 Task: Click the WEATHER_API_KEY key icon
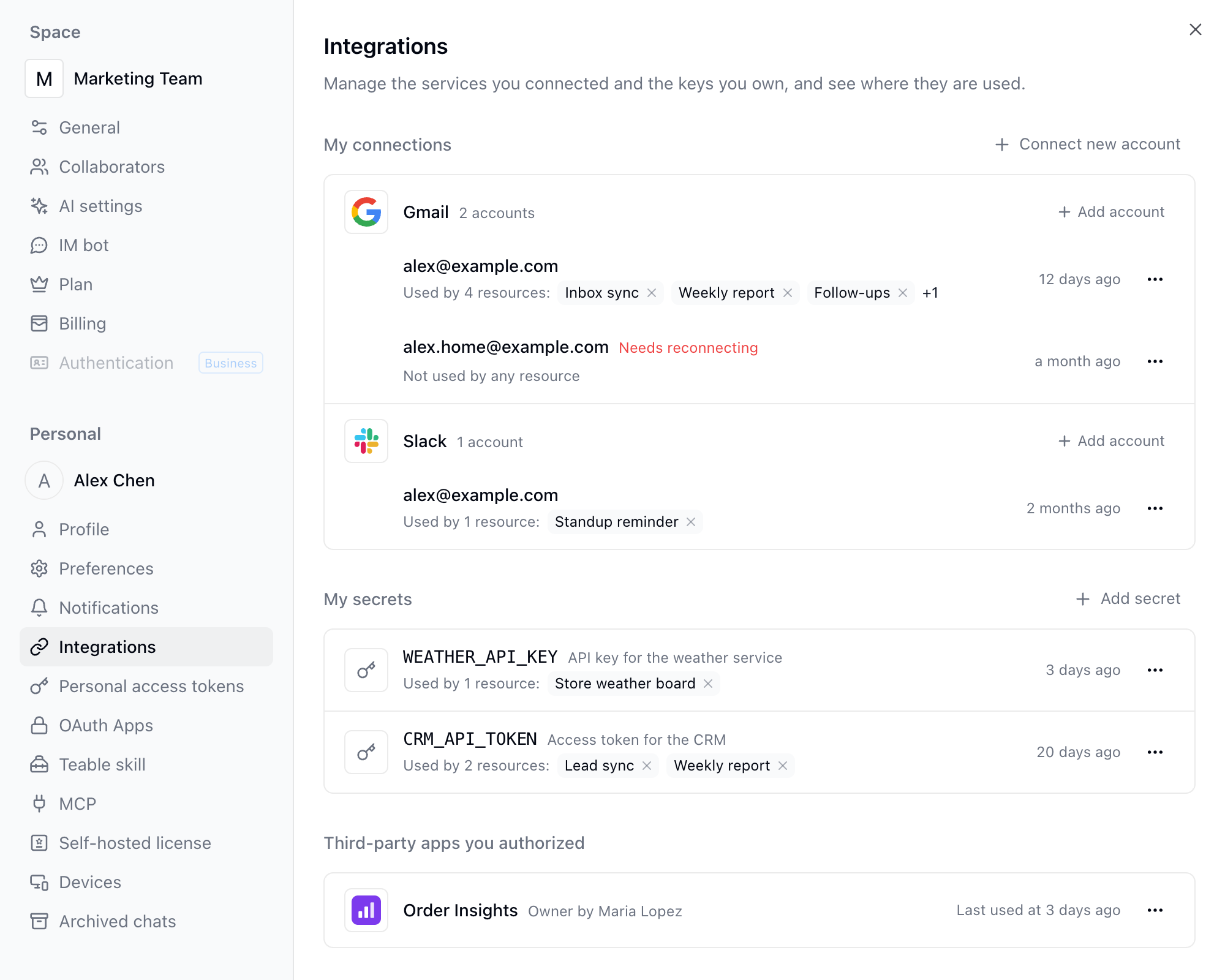coord(366,670)
